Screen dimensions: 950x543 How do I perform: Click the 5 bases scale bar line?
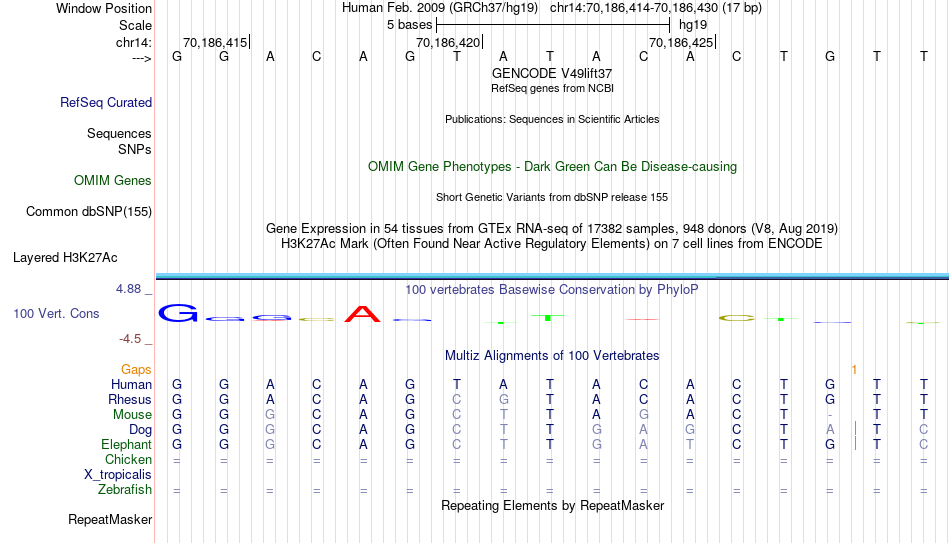tap(553, 25)
